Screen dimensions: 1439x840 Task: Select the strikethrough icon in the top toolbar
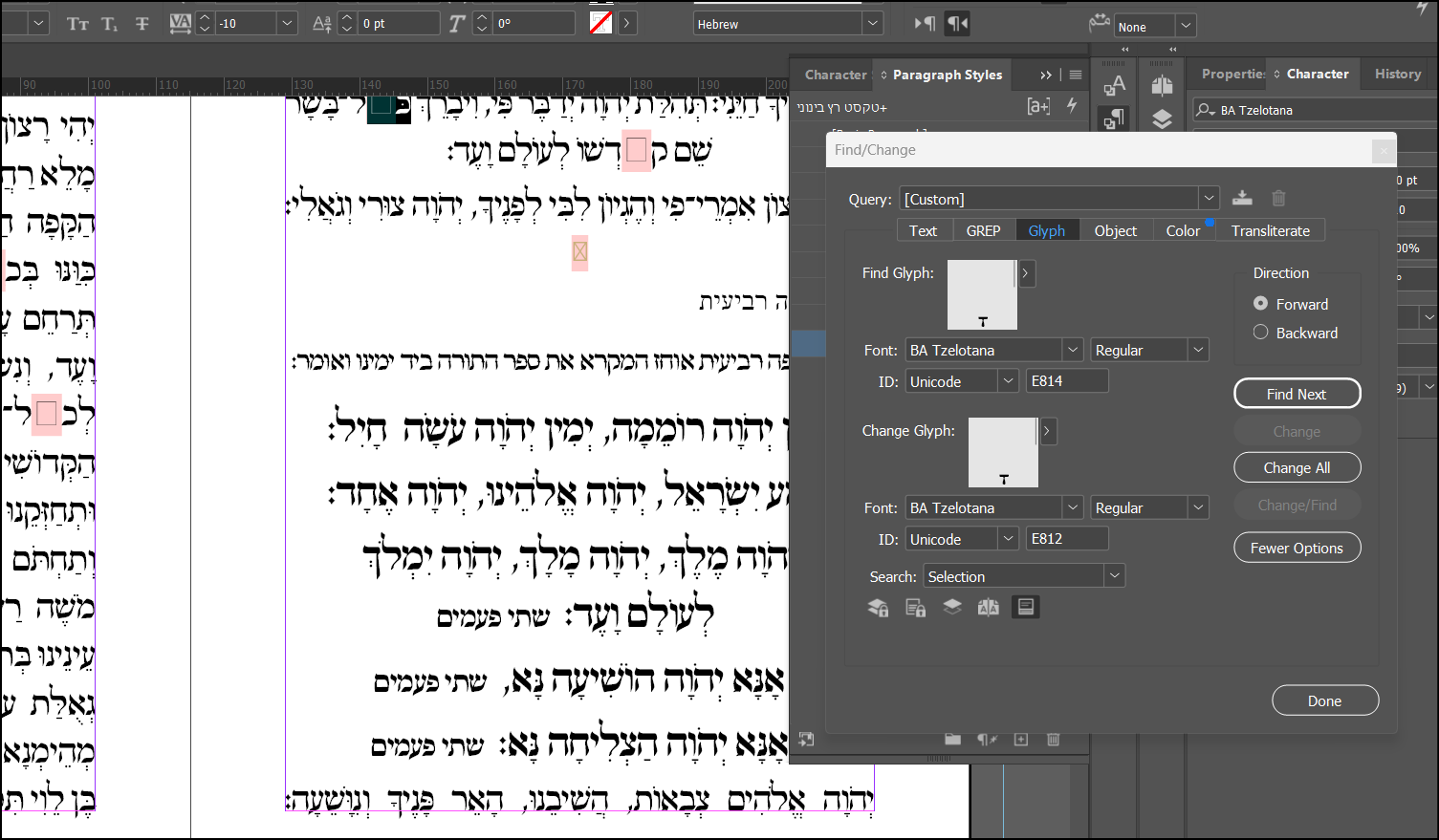[140, 23]
